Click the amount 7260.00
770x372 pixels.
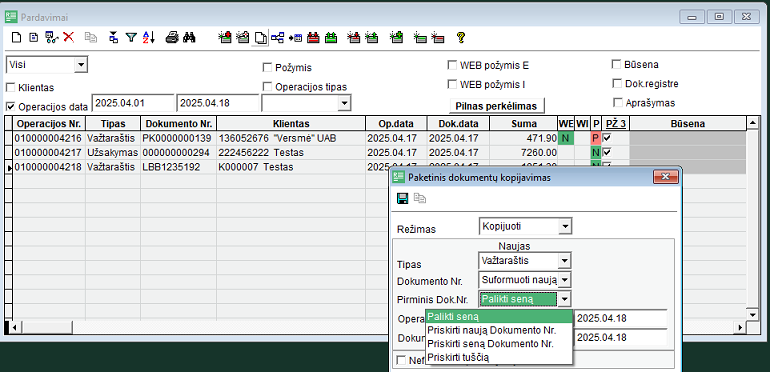(524, 153)
